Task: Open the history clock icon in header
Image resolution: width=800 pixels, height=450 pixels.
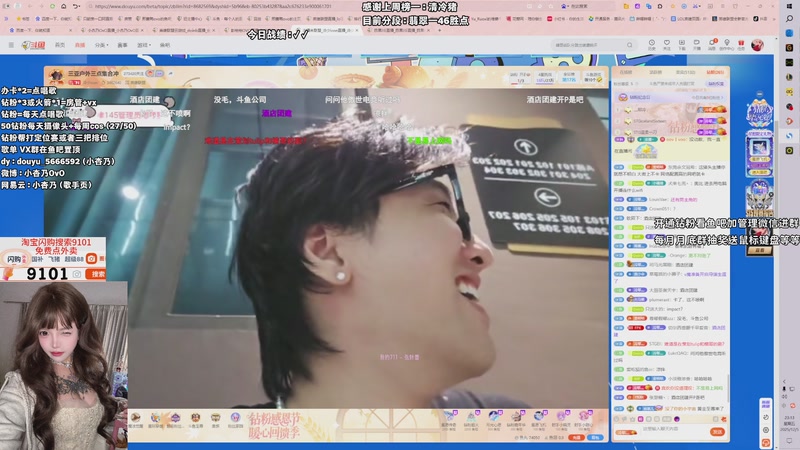Action: [x=652, y=45]
